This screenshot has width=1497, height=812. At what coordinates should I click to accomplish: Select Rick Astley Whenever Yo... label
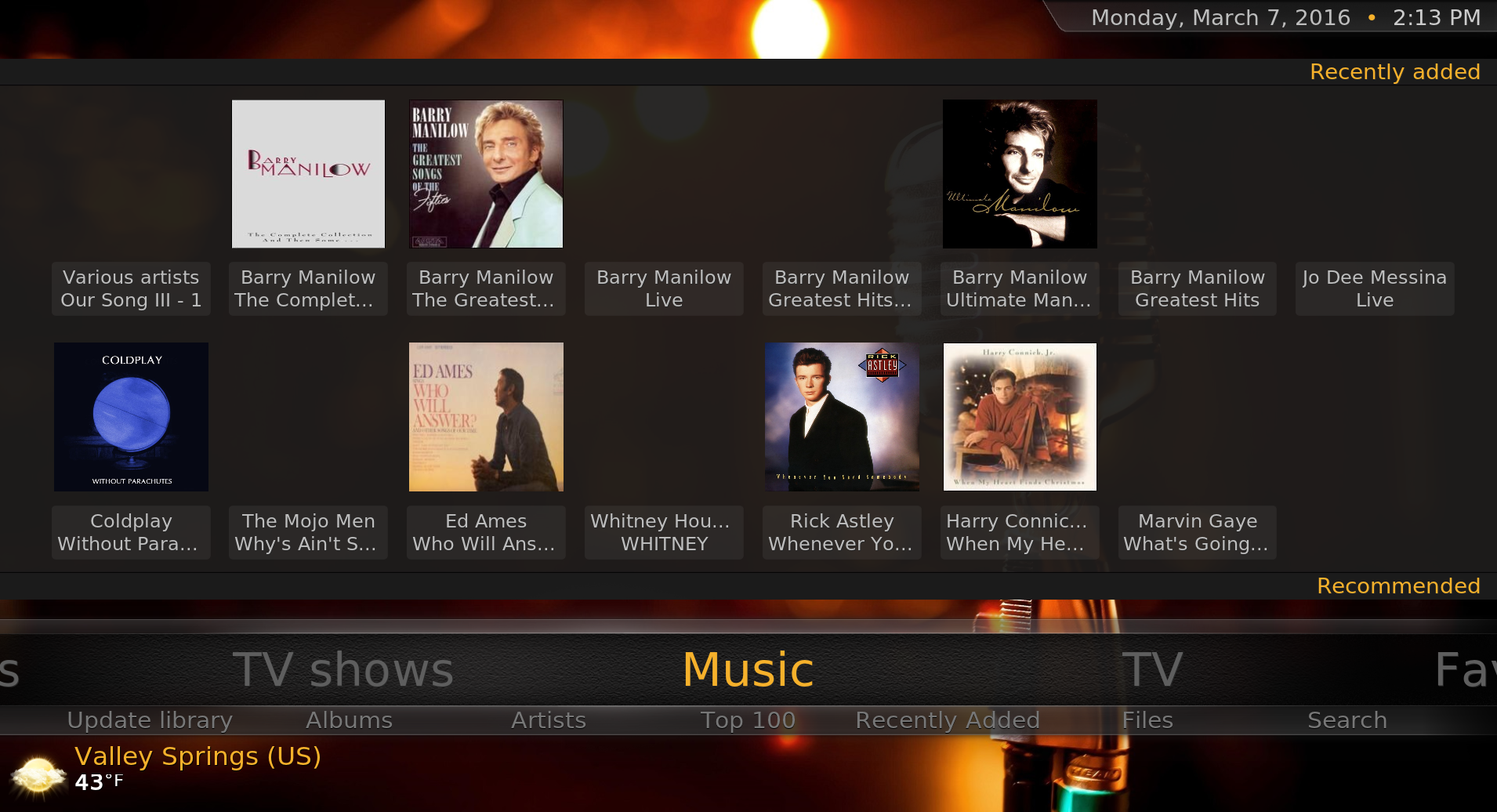click(842, 532)
